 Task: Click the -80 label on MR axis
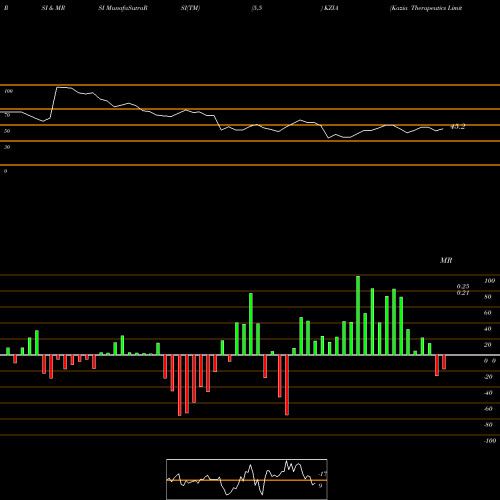[x=488, y=425]
